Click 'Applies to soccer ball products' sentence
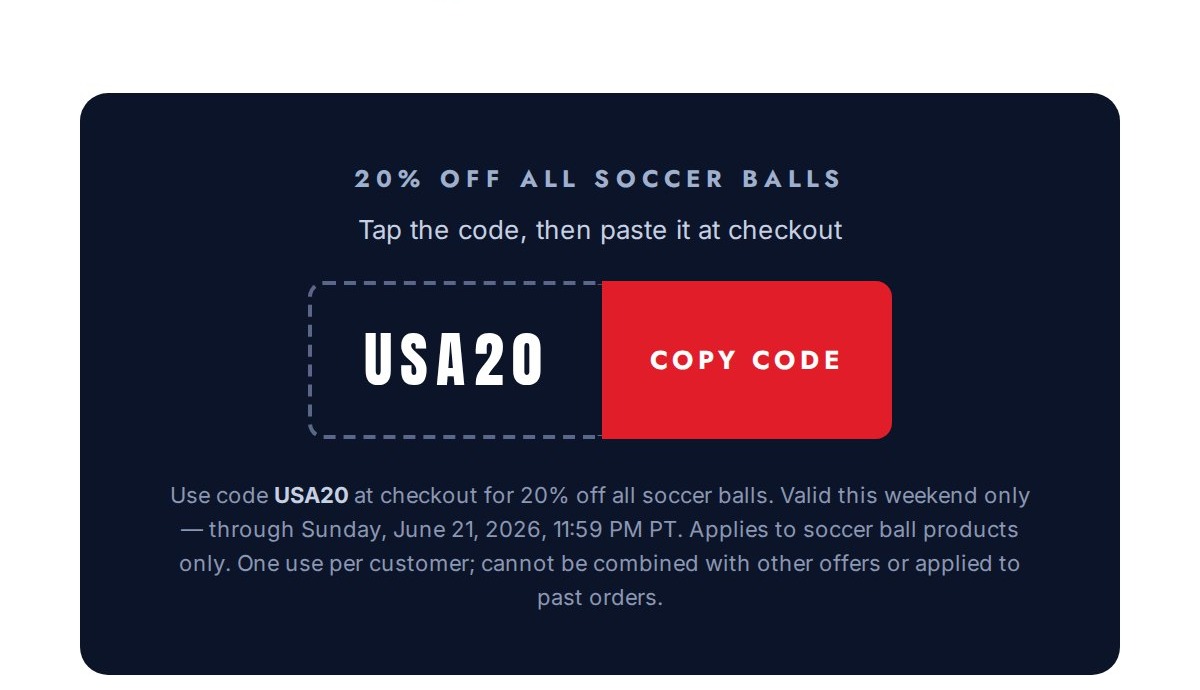Viewport: 1200px width, 690px height. [x=854, y=529]
